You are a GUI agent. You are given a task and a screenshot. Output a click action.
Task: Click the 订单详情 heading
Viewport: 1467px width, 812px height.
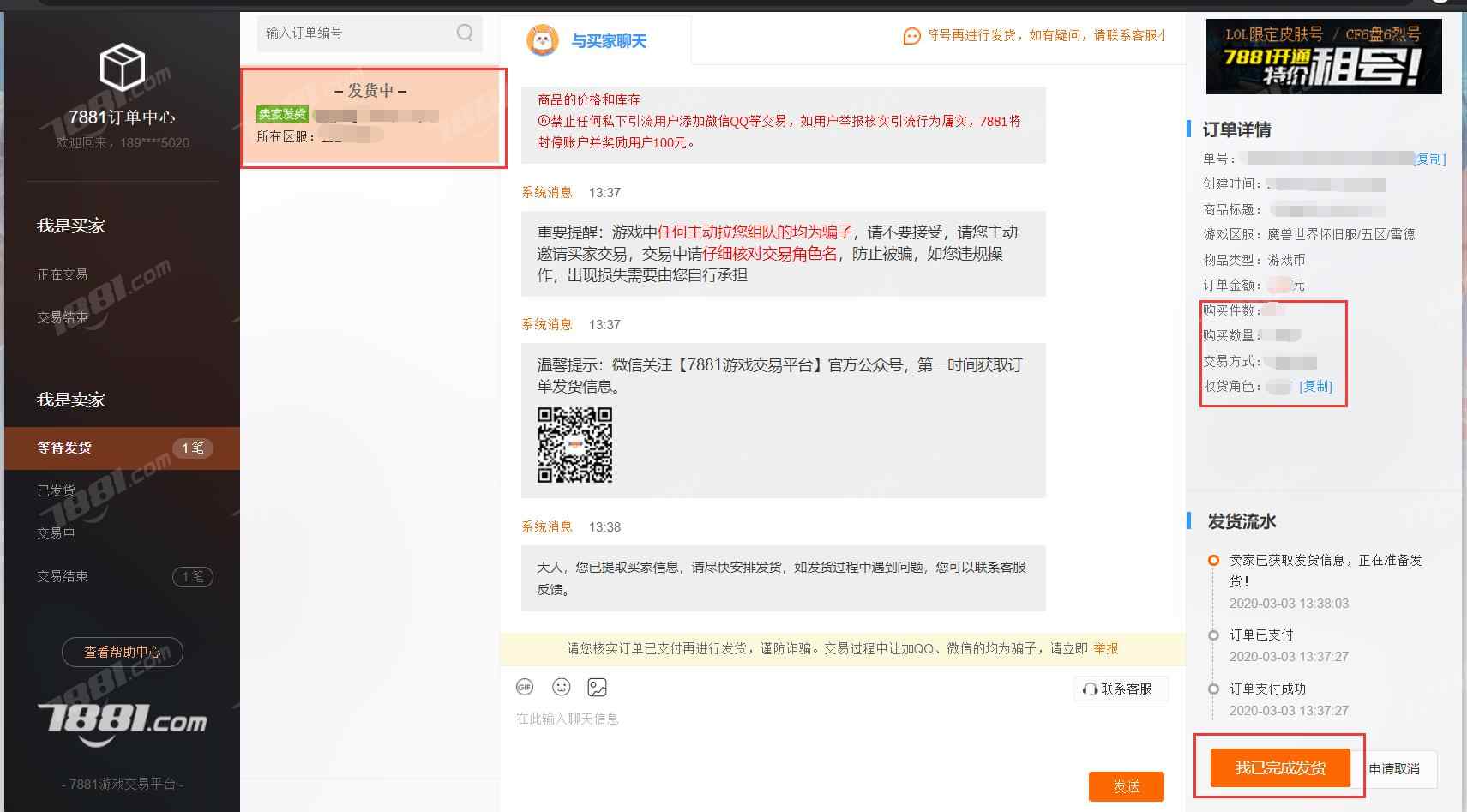click(1237, 129)
